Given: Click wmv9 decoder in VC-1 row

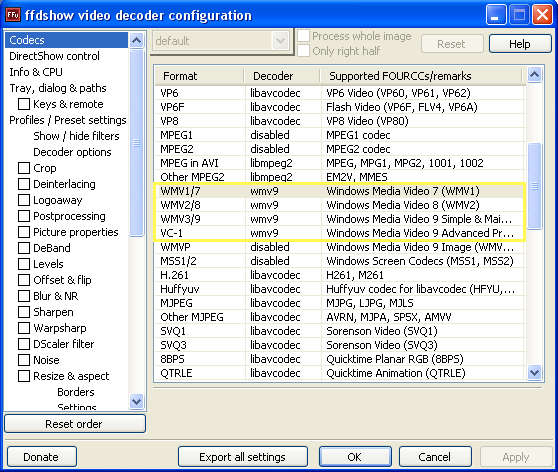Looking at the screenshot, I should point(264,233).
